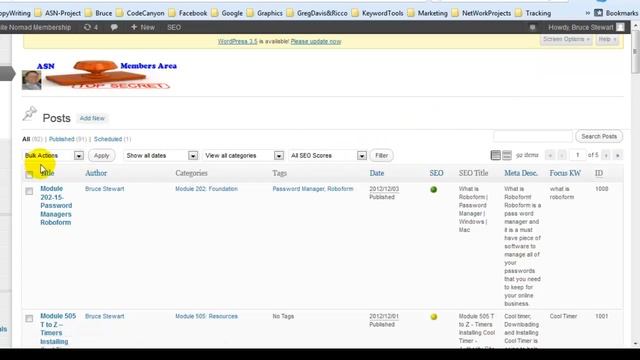Image resolution: width=640 pixels, height=360 pixels.
Task: Sort posts by Author column
Action: (96, 173)
